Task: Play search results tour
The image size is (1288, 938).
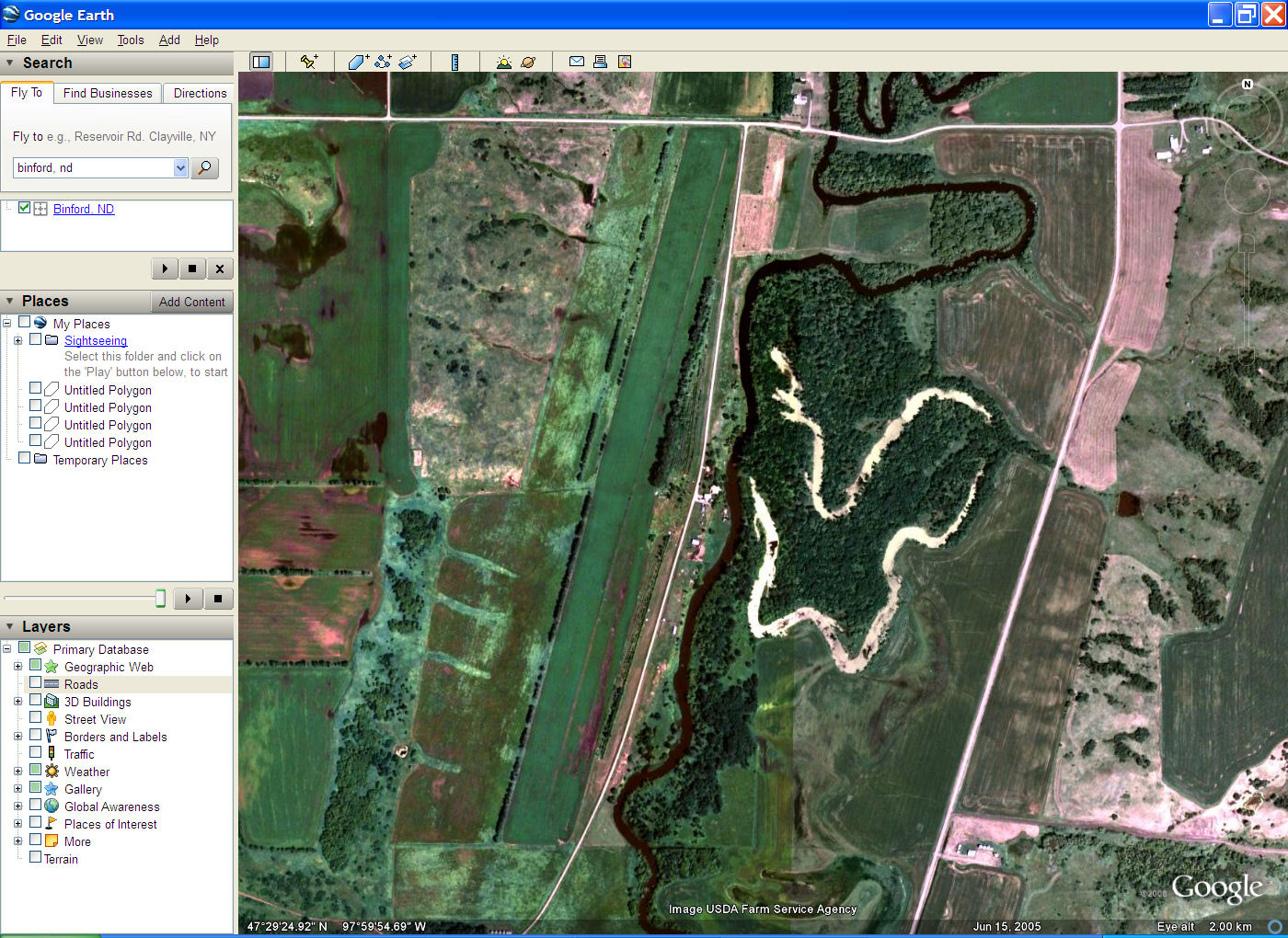Action: coord(165,269)
